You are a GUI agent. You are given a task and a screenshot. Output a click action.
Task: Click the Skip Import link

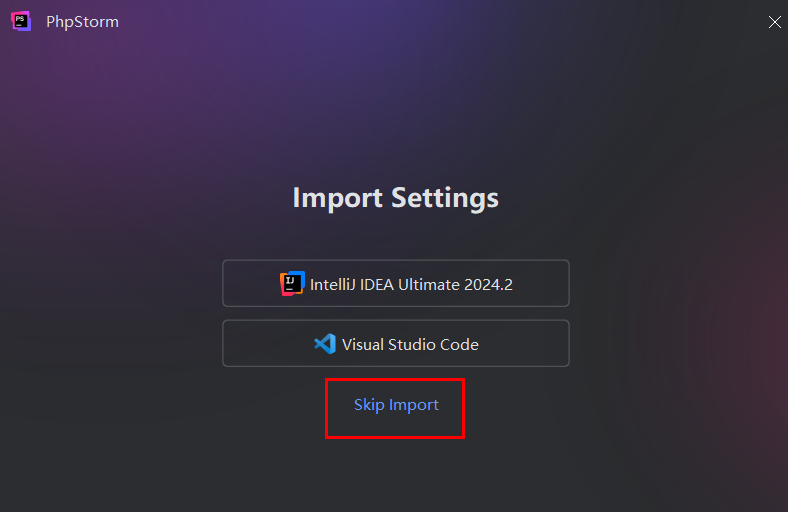396,405
